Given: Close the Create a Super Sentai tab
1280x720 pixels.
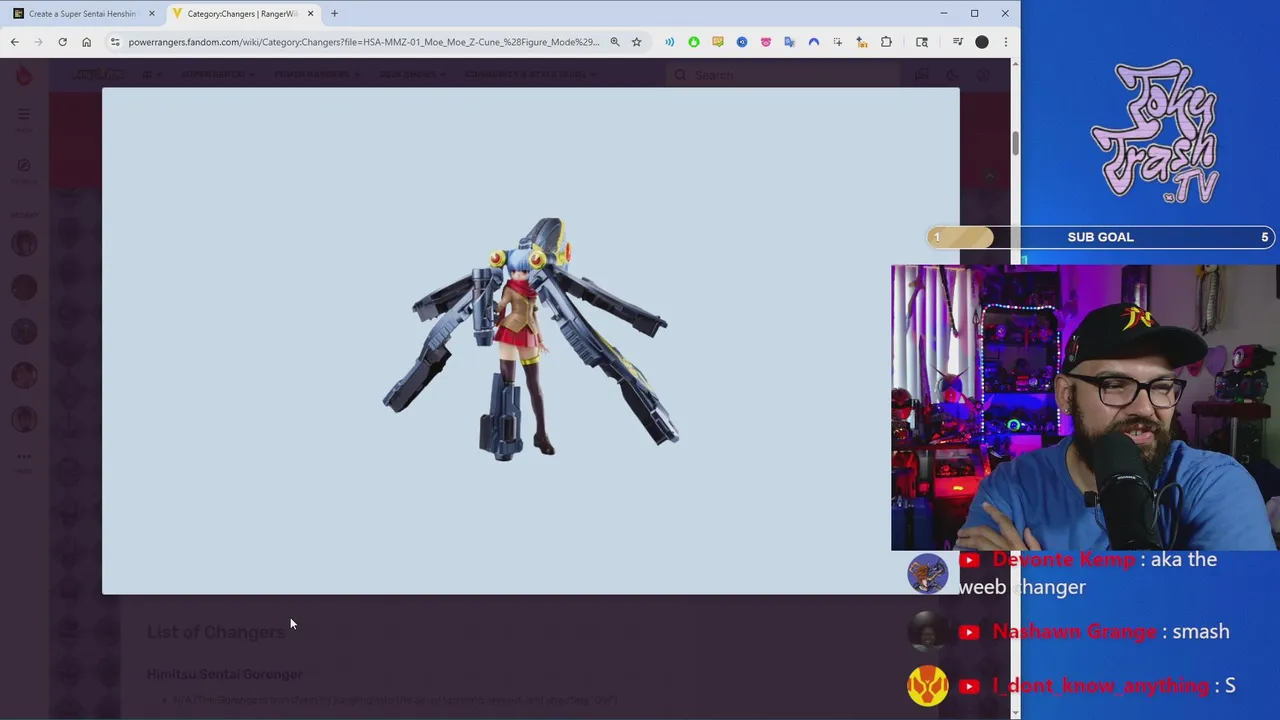Looking at the screenshot, I should click(152, 13).
